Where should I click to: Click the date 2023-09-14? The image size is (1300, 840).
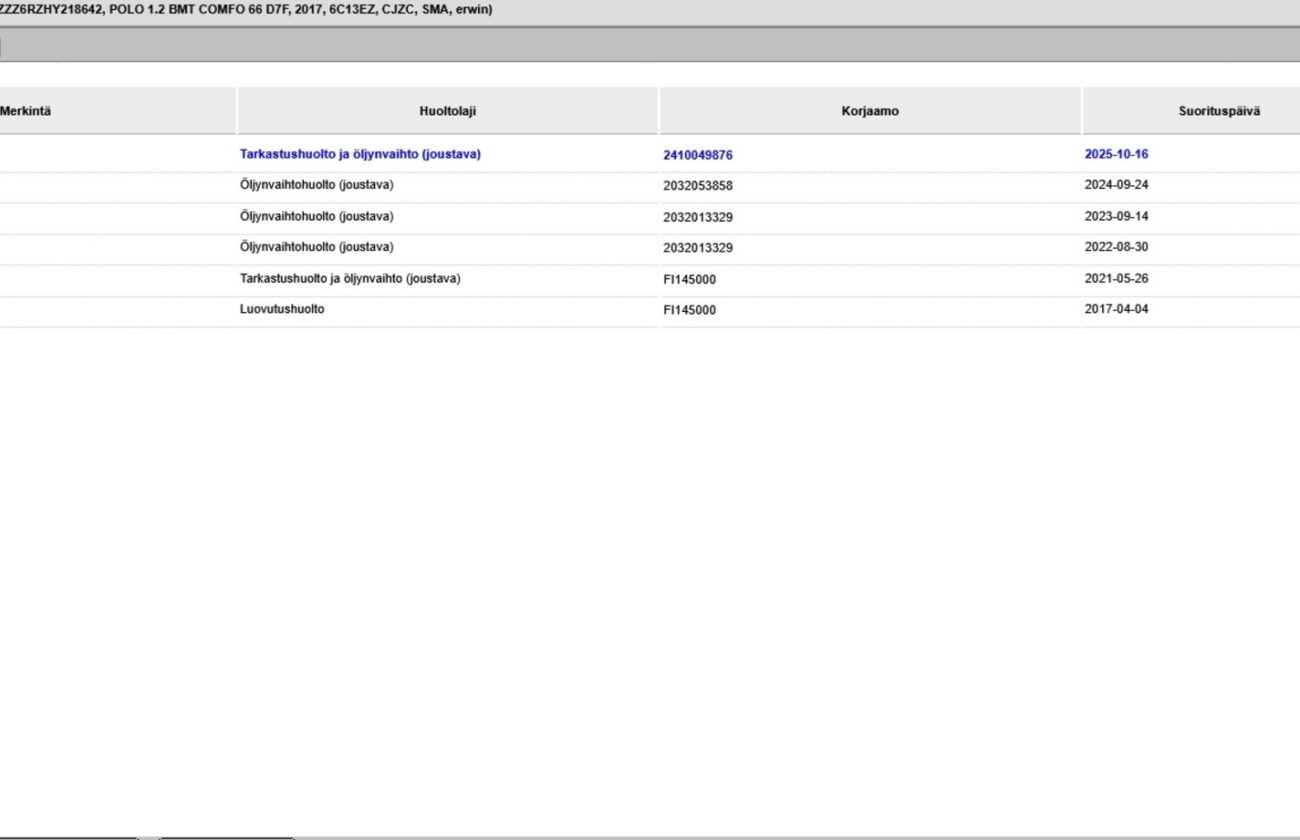[1116, 216]
